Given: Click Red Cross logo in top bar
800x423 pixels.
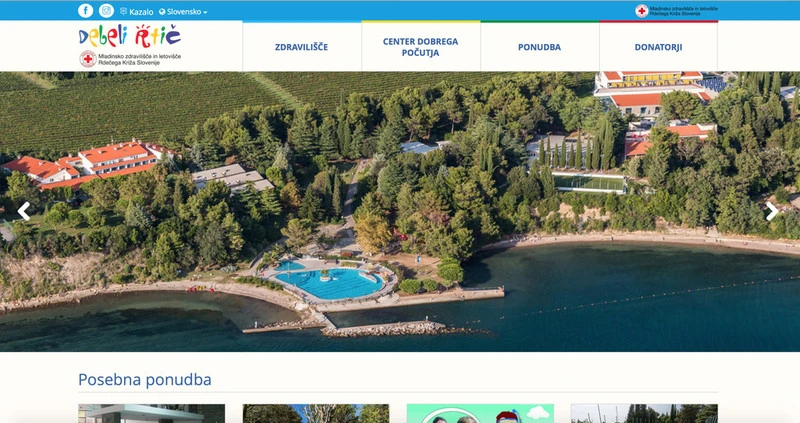Looking at the screenshot, I should (641, 11).
